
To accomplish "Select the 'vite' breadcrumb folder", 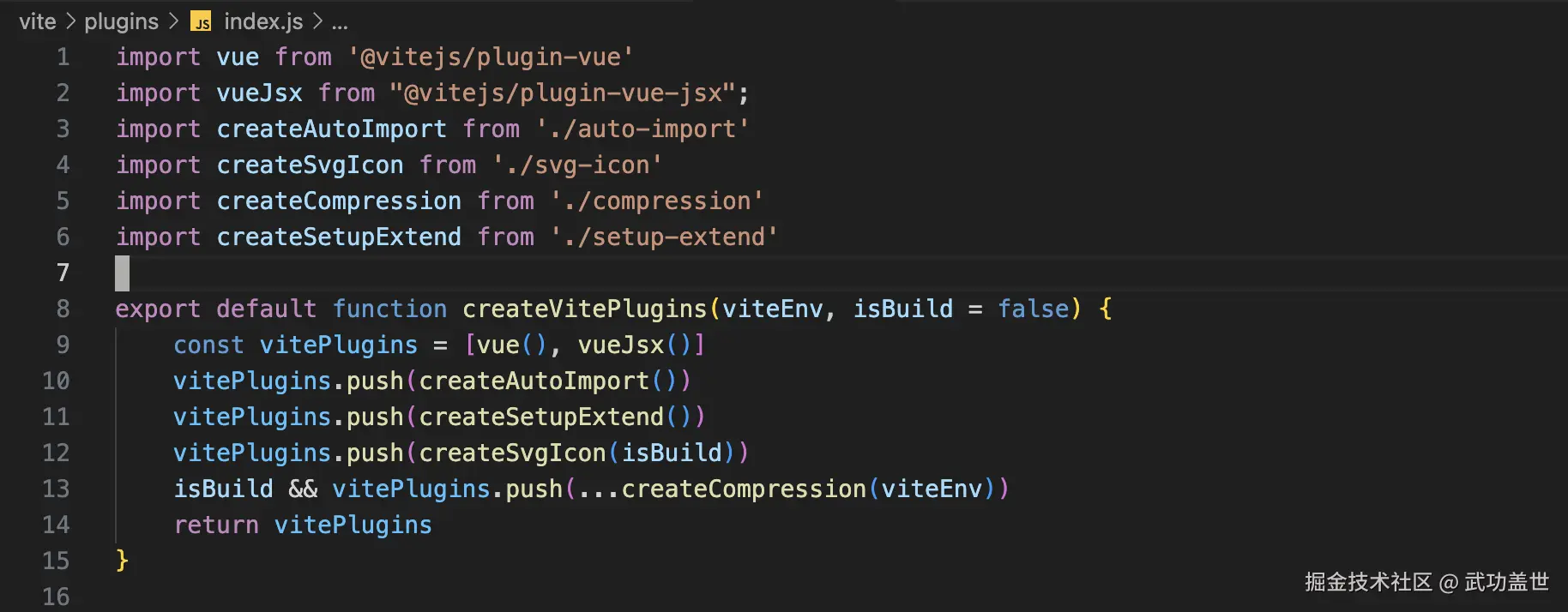I will 37,22.
